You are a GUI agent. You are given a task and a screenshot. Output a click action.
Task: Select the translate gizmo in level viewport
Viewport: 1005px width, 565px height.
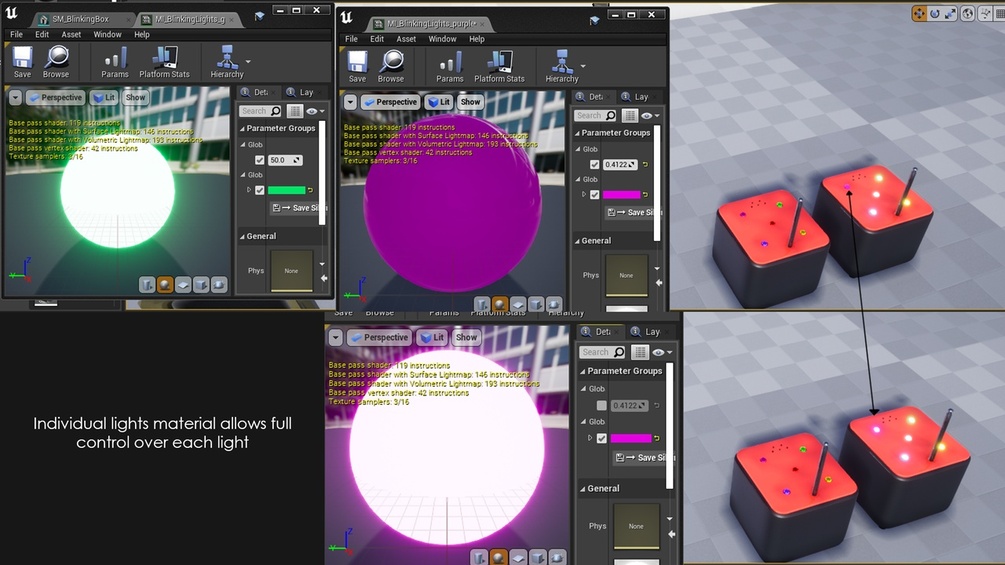click(x=919, y=13)
